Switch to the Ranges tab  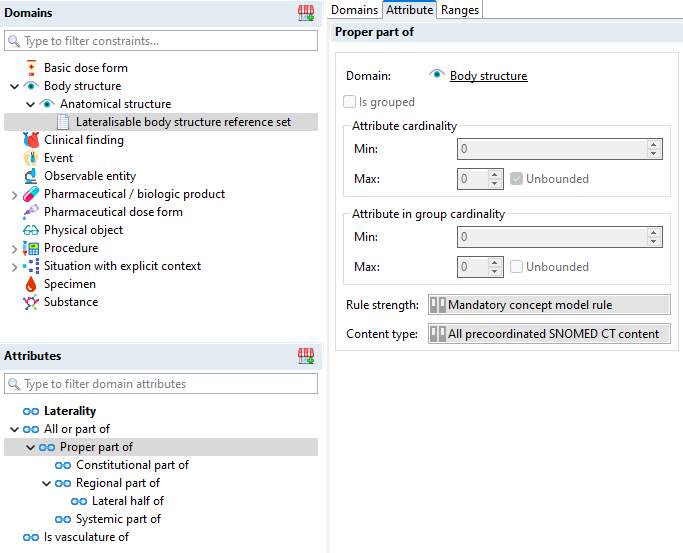pos(460,10)
